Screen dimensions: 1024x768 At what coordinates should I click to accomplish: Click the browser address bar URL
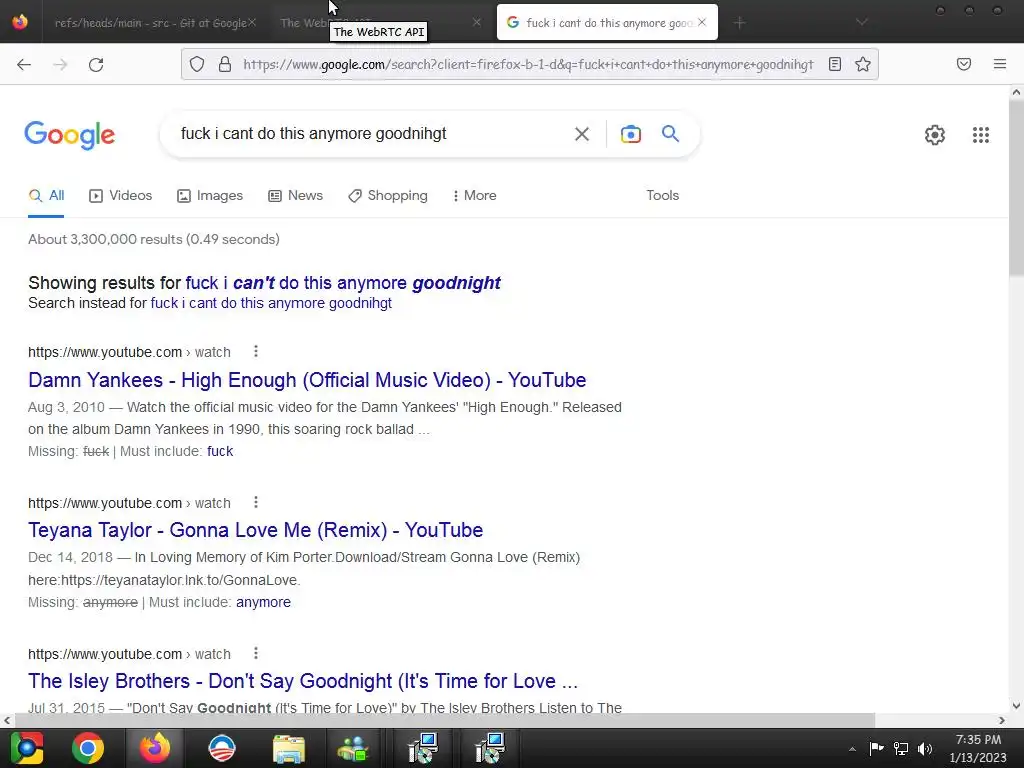tap(528, 64)
